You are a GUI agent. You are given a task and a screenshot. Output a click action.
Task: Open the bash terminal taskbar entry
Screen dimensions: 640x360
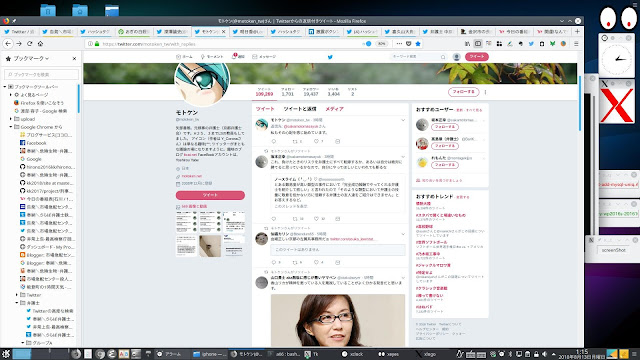pyautogui.click(x=284, y=354)
